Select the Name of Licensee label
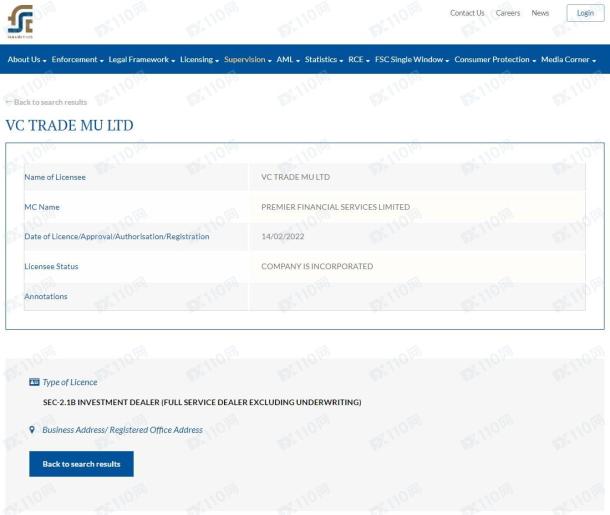 (x=55, y=177)
